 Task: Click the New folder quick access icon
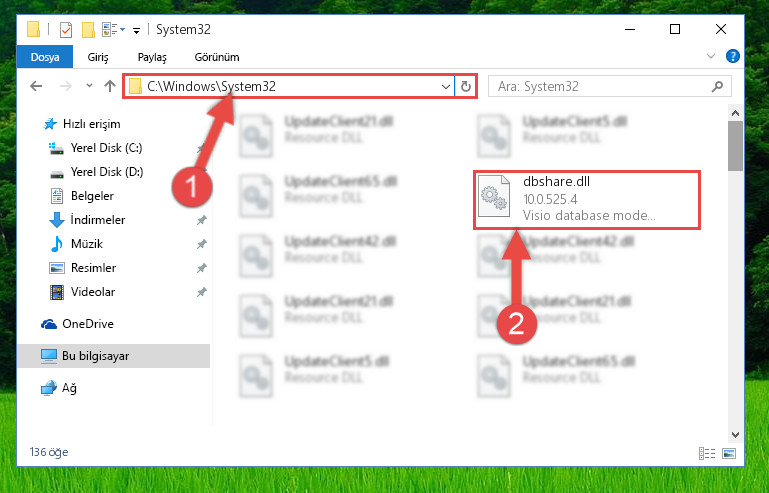88,30
